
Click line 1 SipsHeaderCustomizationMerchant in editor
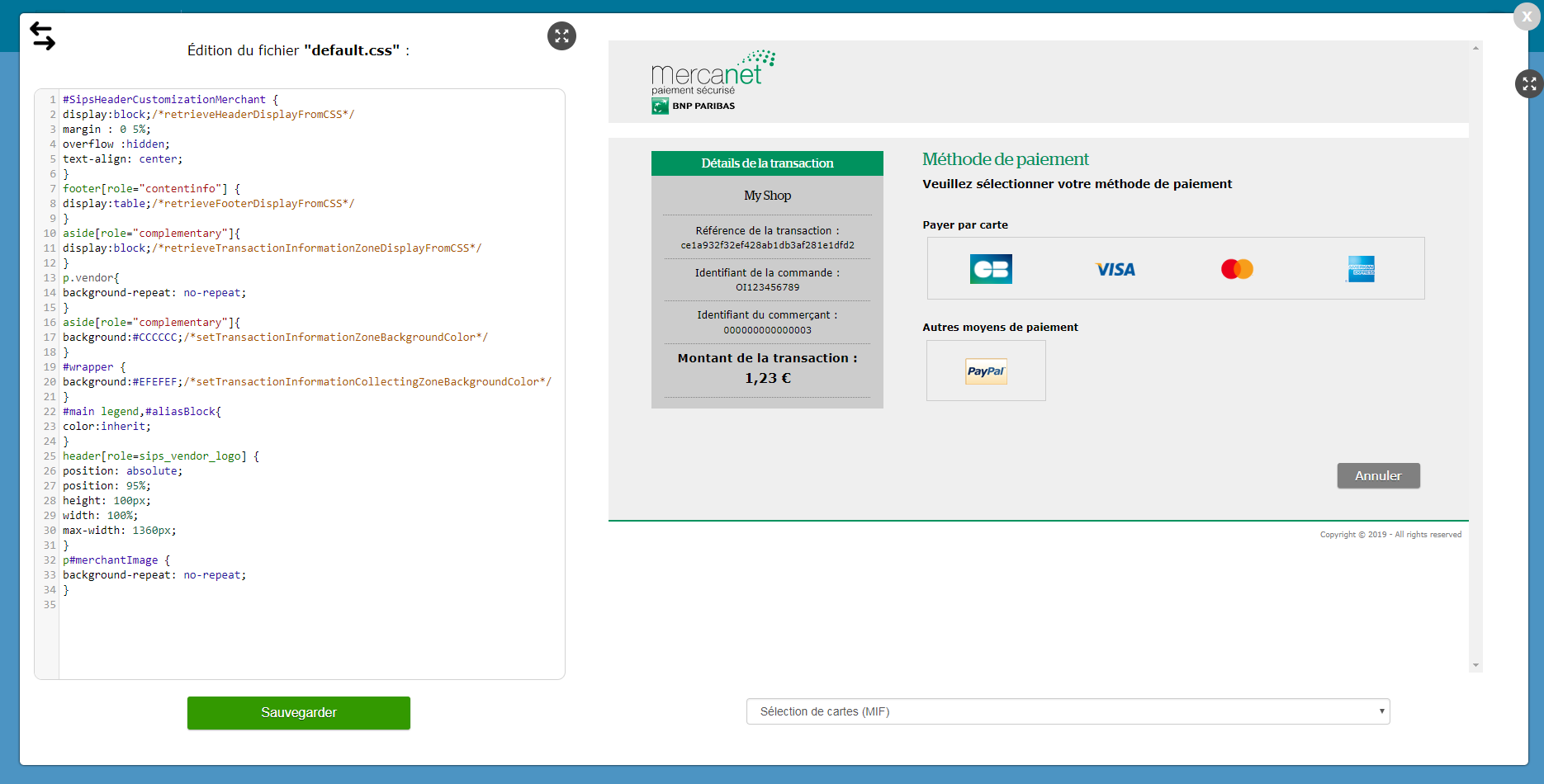coord(165,100)
